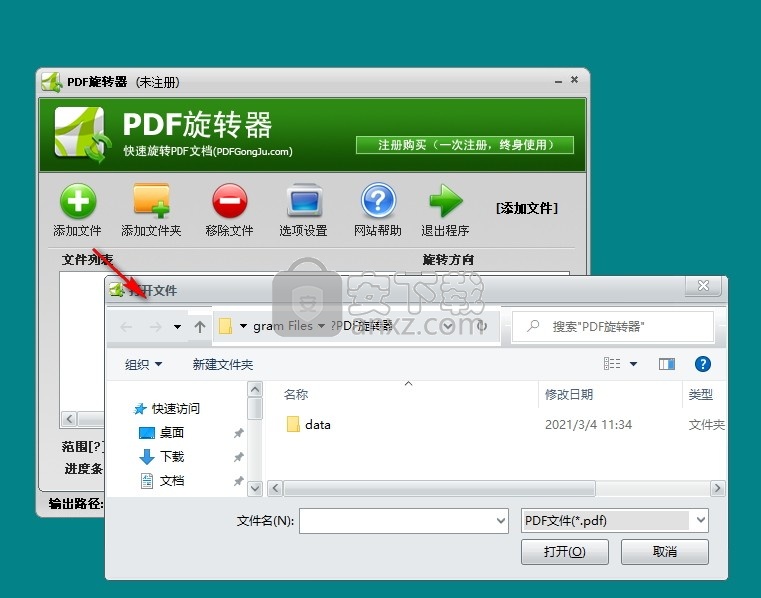Click the pin icon next to 文档
This screenshot has width=761, height=598.
[238, 481]
